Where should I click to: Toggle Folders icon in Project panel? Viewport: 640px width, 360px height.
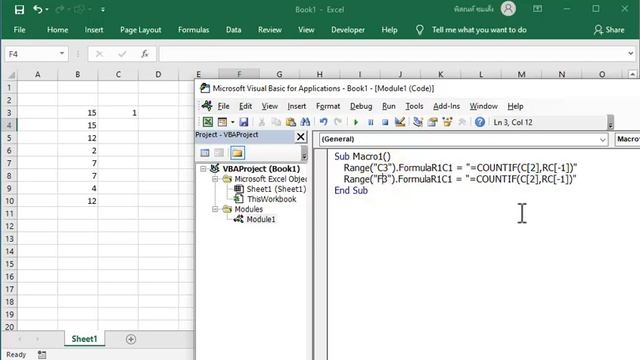pos(237,153)
